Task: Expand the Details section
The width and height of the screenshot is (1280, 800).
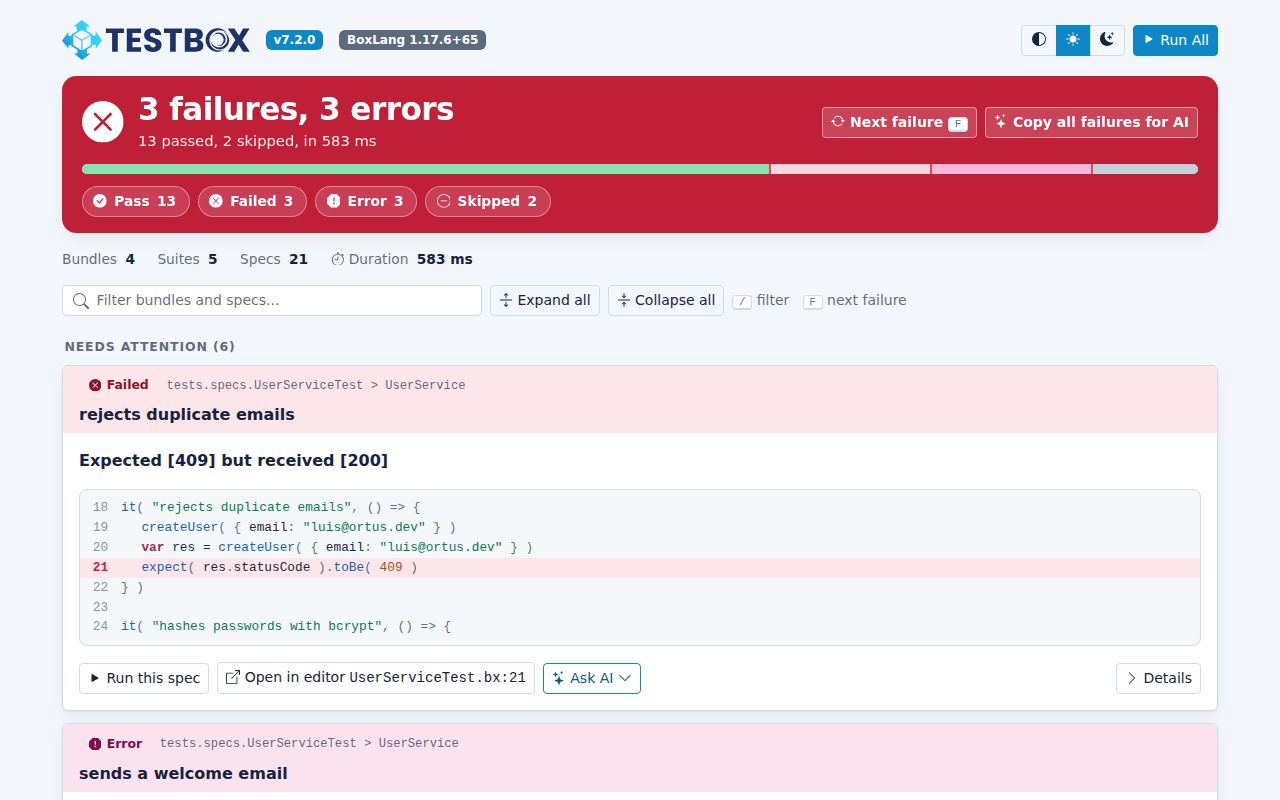Action: pos(1158,678)
